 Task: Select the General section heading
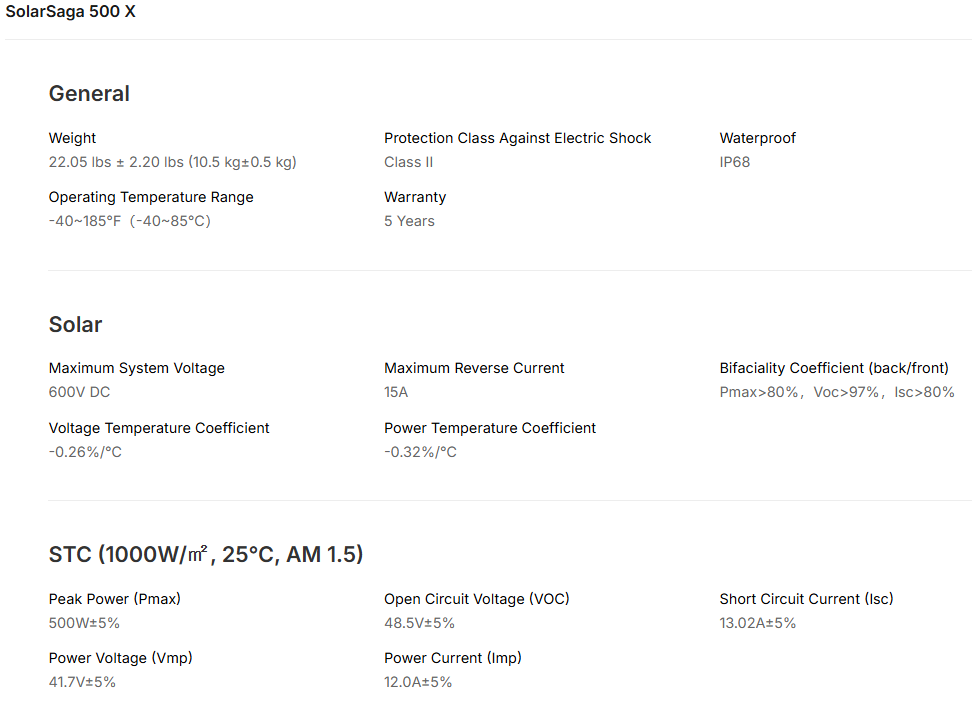[x=89, y=94]
